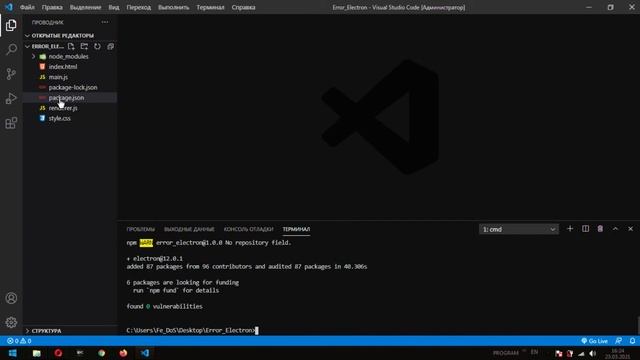Open the Выделение menu
Viewport: 640px width, 360px height.
(85, 7)
